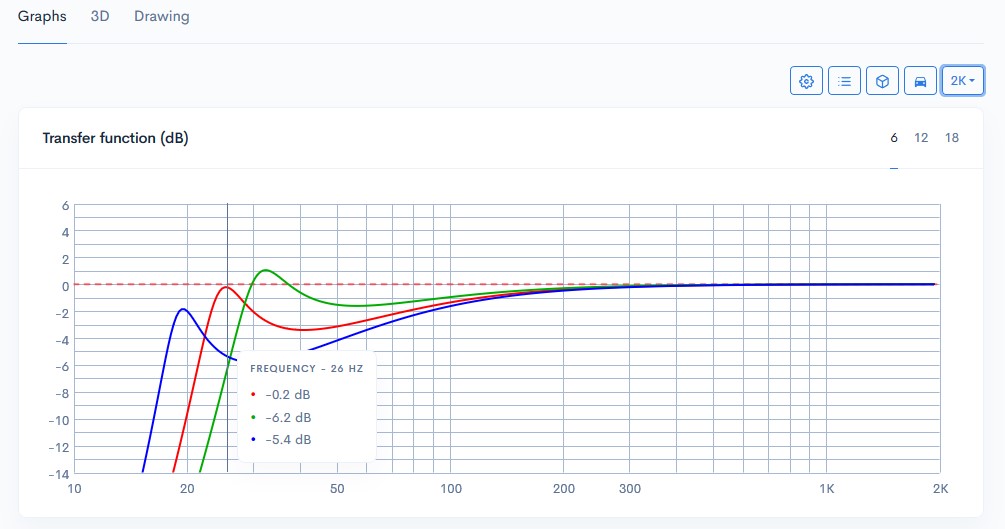
Task: Select the 6 dB scale option
Action: tap(894, 138)
